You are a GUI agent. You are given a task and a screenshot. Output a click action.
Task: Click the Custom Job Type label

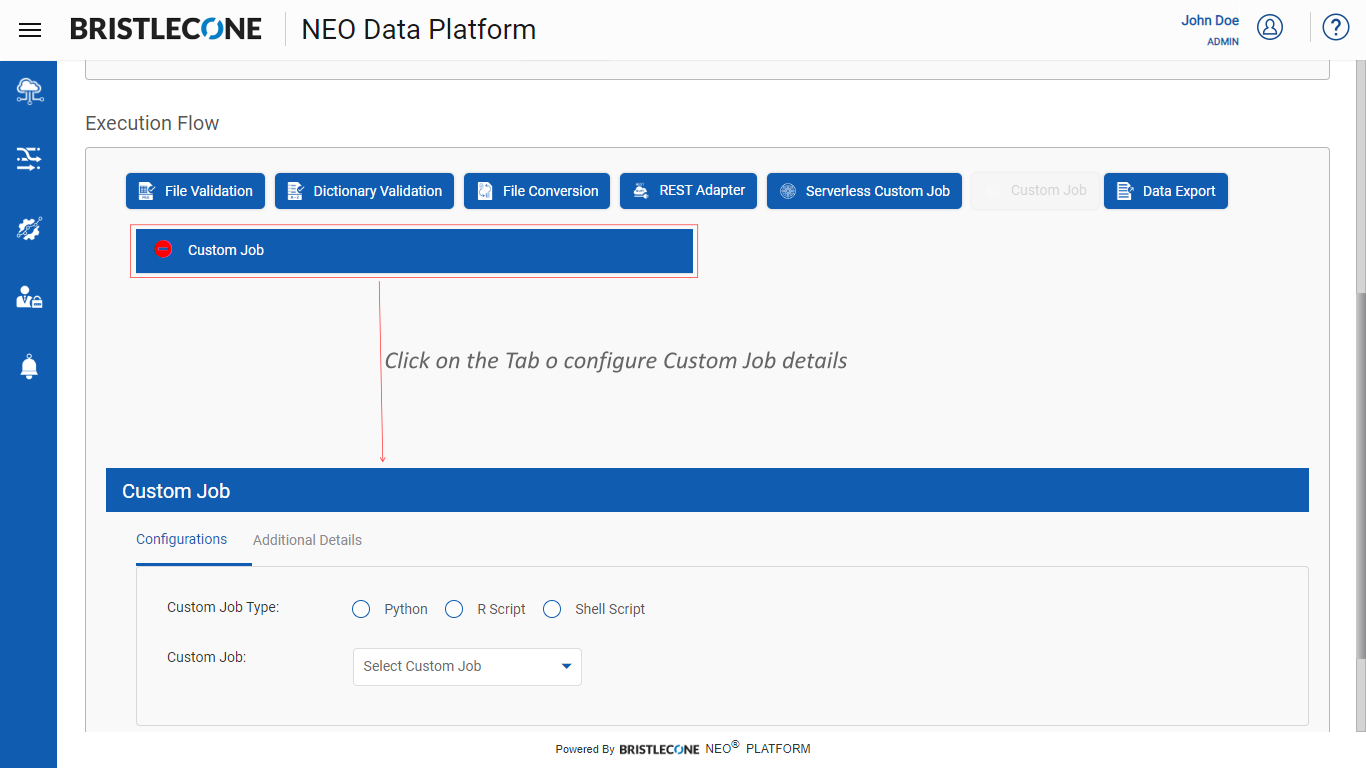[223, 607]
